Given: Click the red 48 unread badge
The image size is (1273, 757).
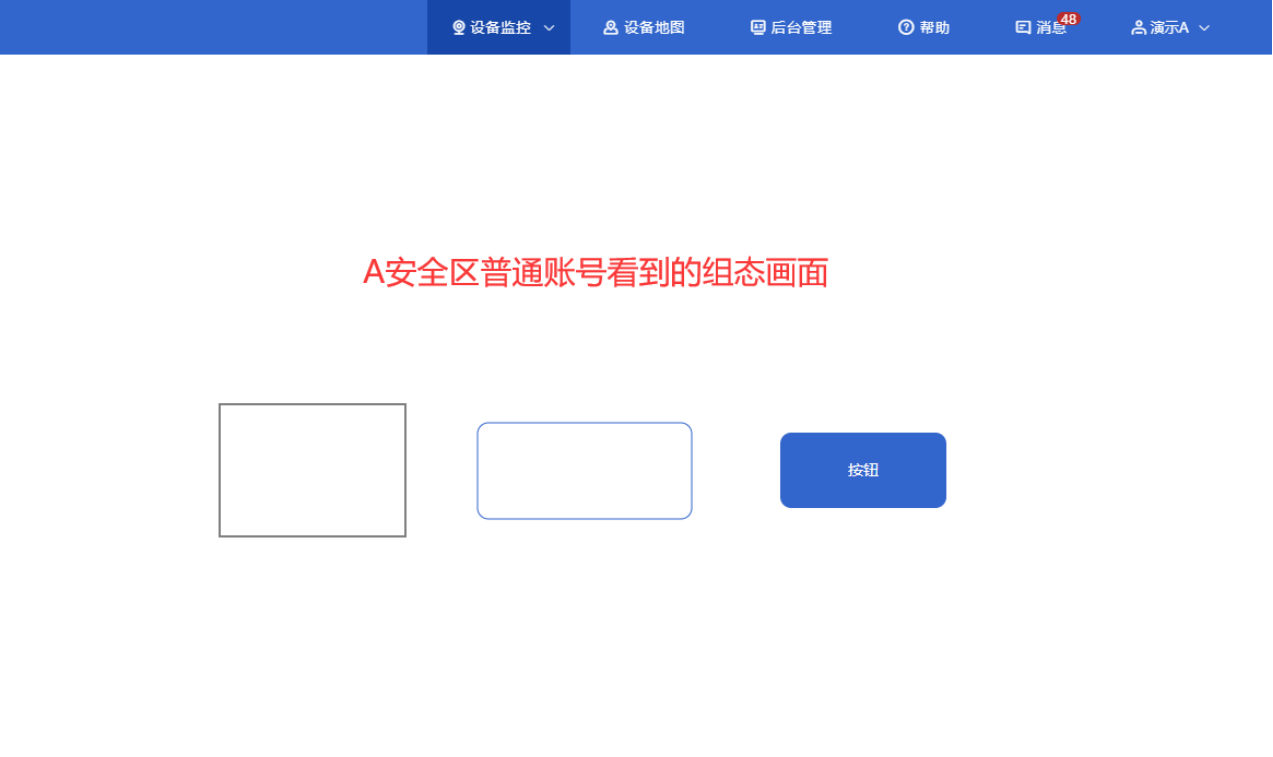Looking at the screenshot, I should [x=1068, y=19].
